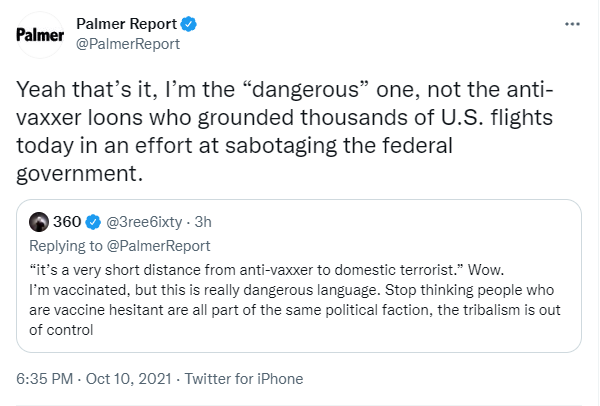The height and width of the screenshot is (406, 600).
Task: Open the 3h timestamp of quoted tweet
Action: click(203, 222)
